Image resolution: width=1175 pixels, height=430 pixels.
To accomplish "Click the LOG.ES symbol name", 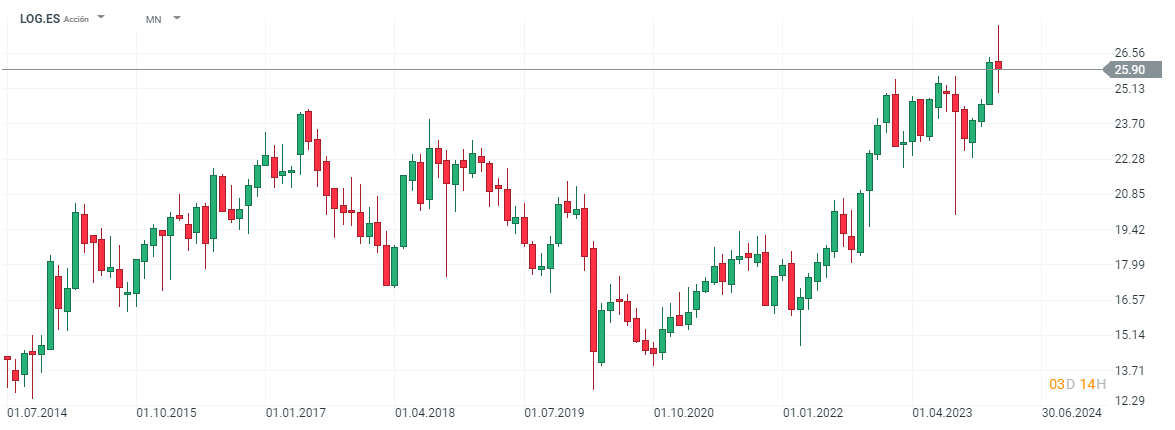I will click(x=40, y=19).
